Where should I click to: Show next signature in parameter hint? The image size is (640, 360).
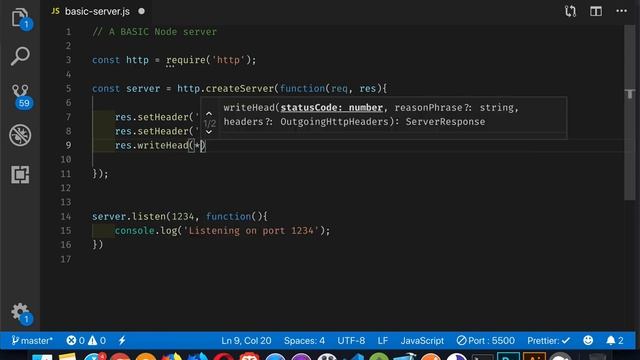(x=209, y=132)
